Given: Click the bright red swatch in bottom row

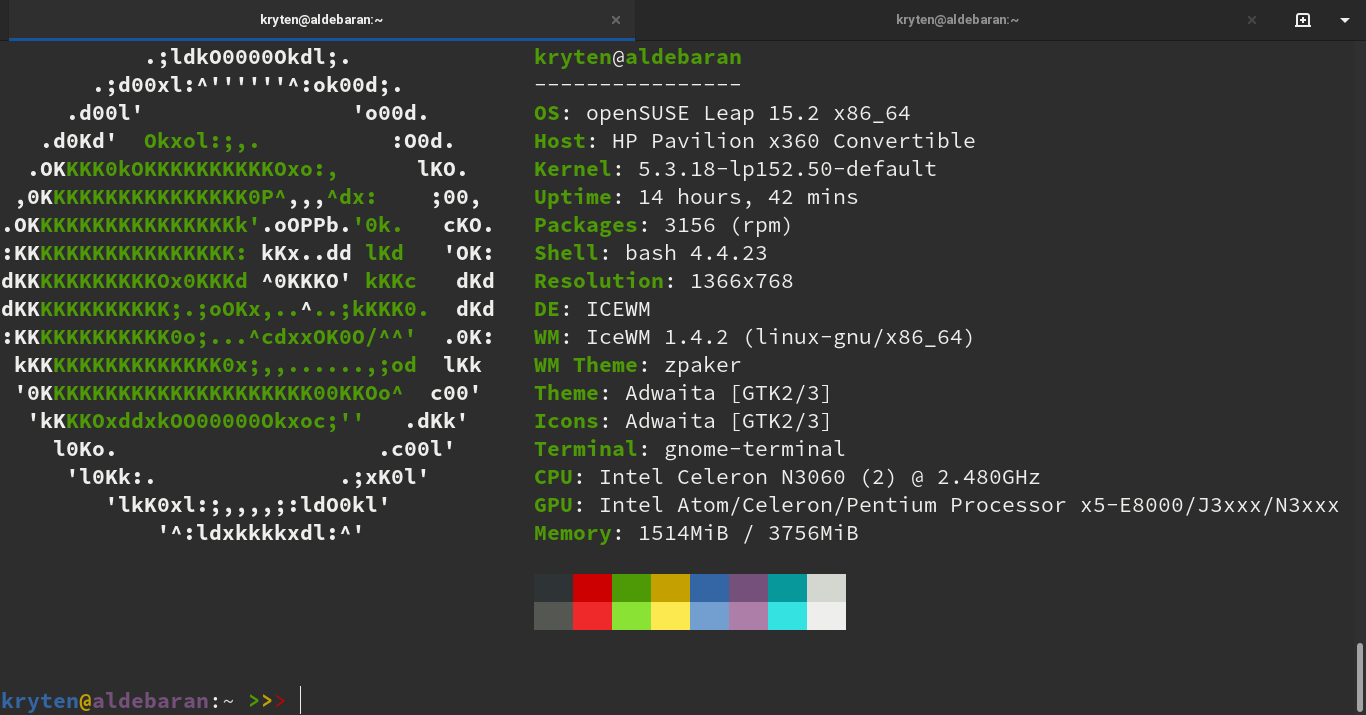Looking at the screenshot, I should click(592, 616).
